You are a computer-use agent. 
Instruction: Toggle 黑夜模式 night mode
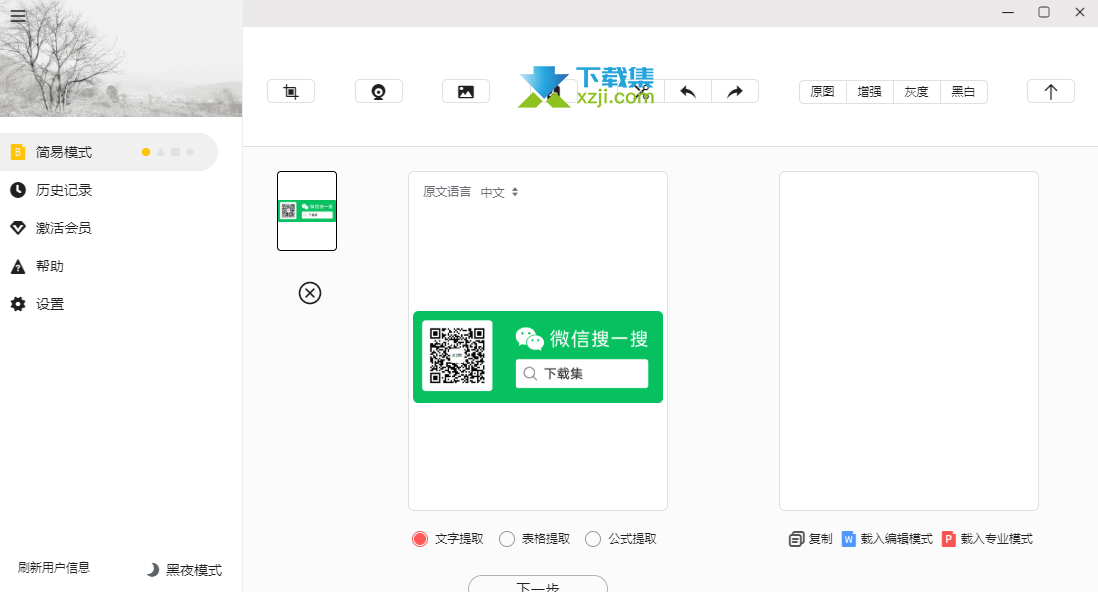[184, 570]
